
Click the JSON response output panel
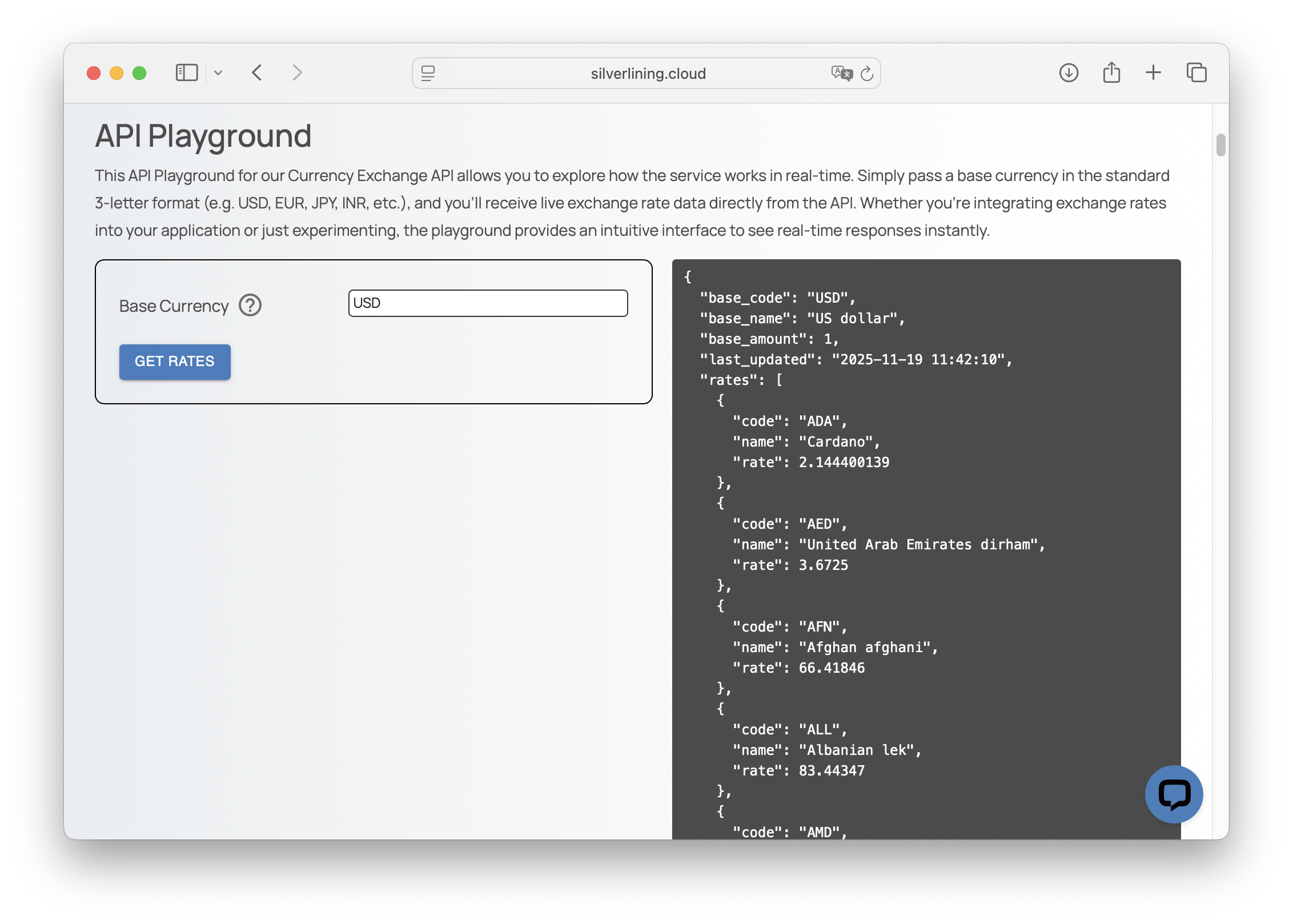[926, 548]
